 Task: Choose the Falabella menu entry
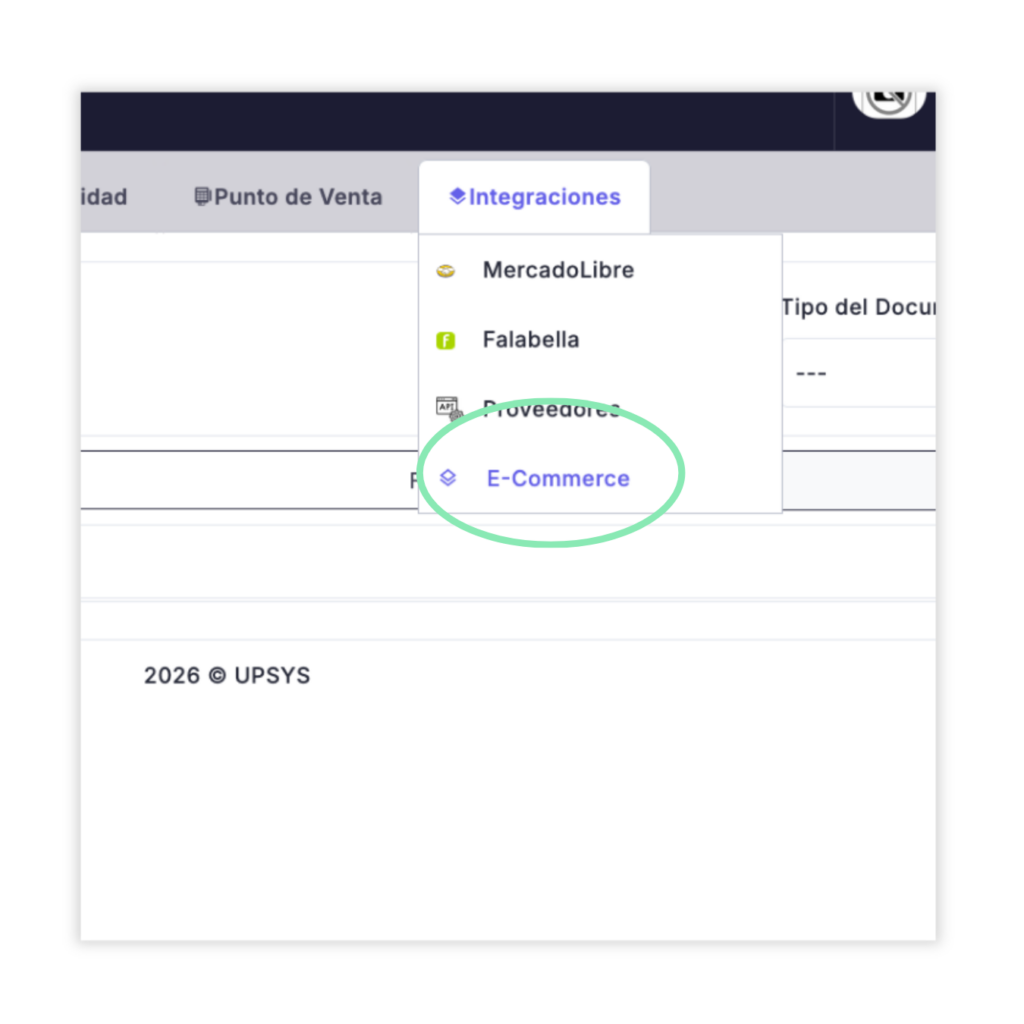[531, 340]
